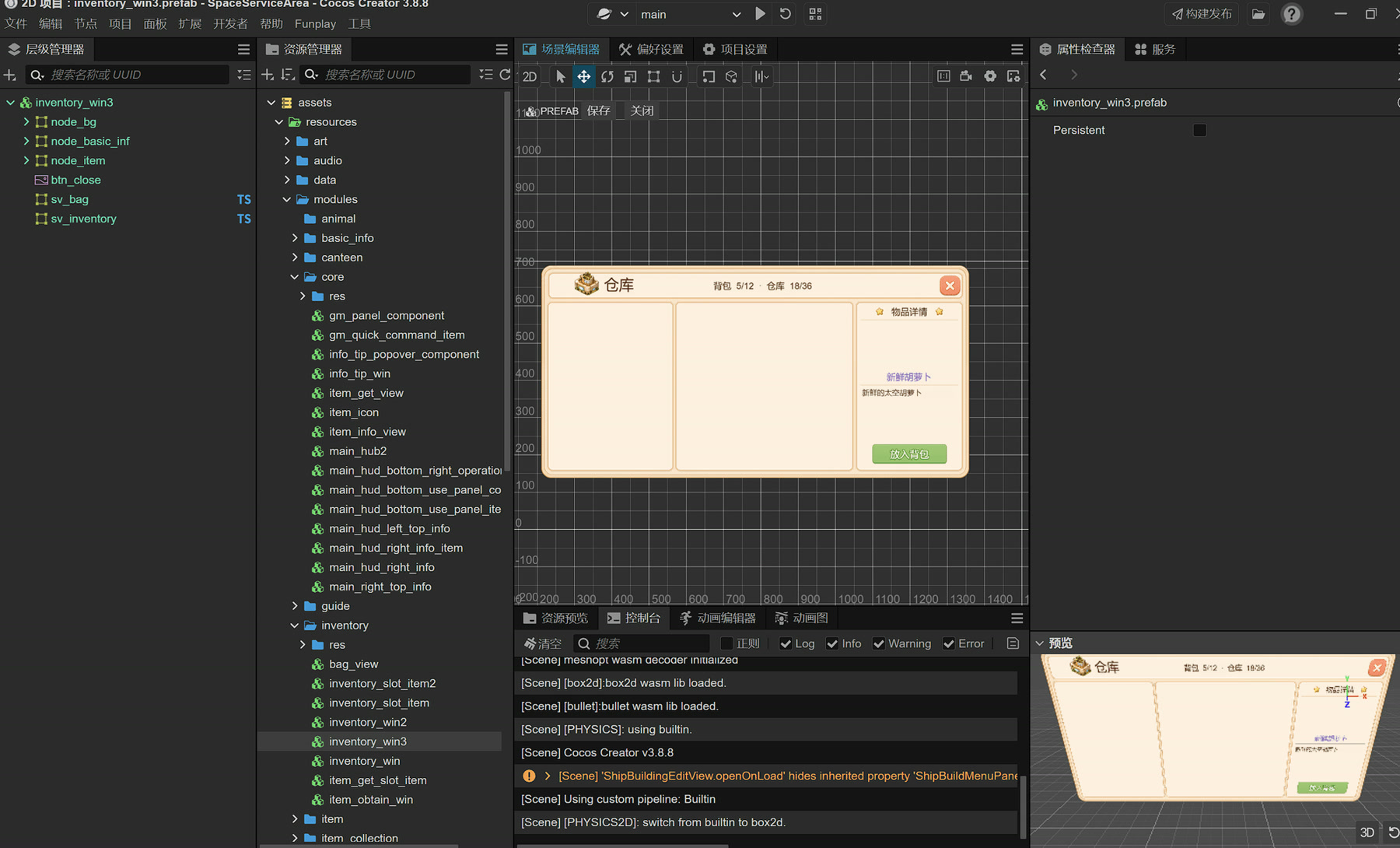Image resolution: width=1400 pixels, height=848 pixels.
Task: Open scene gizmo settings gear
Action: click(989, 76)
